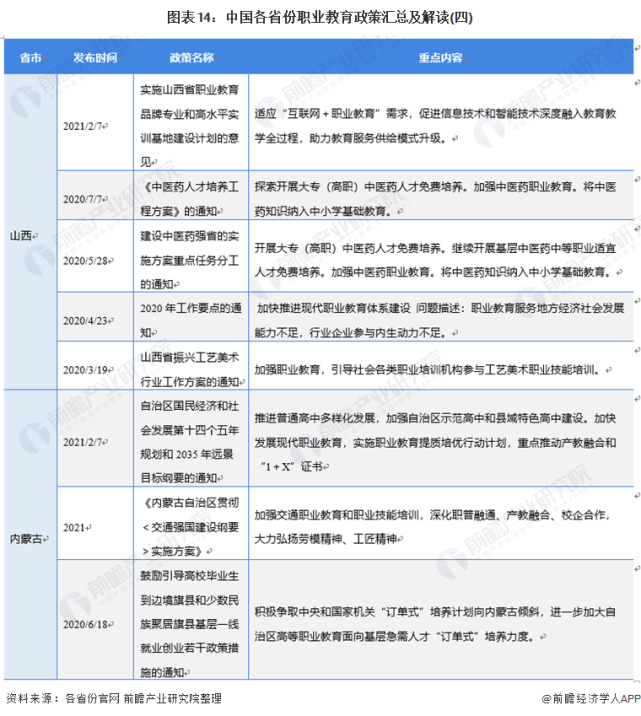Click content text 积极争取中央和国家机关"订单式"培养计划

tap(435, 624)
